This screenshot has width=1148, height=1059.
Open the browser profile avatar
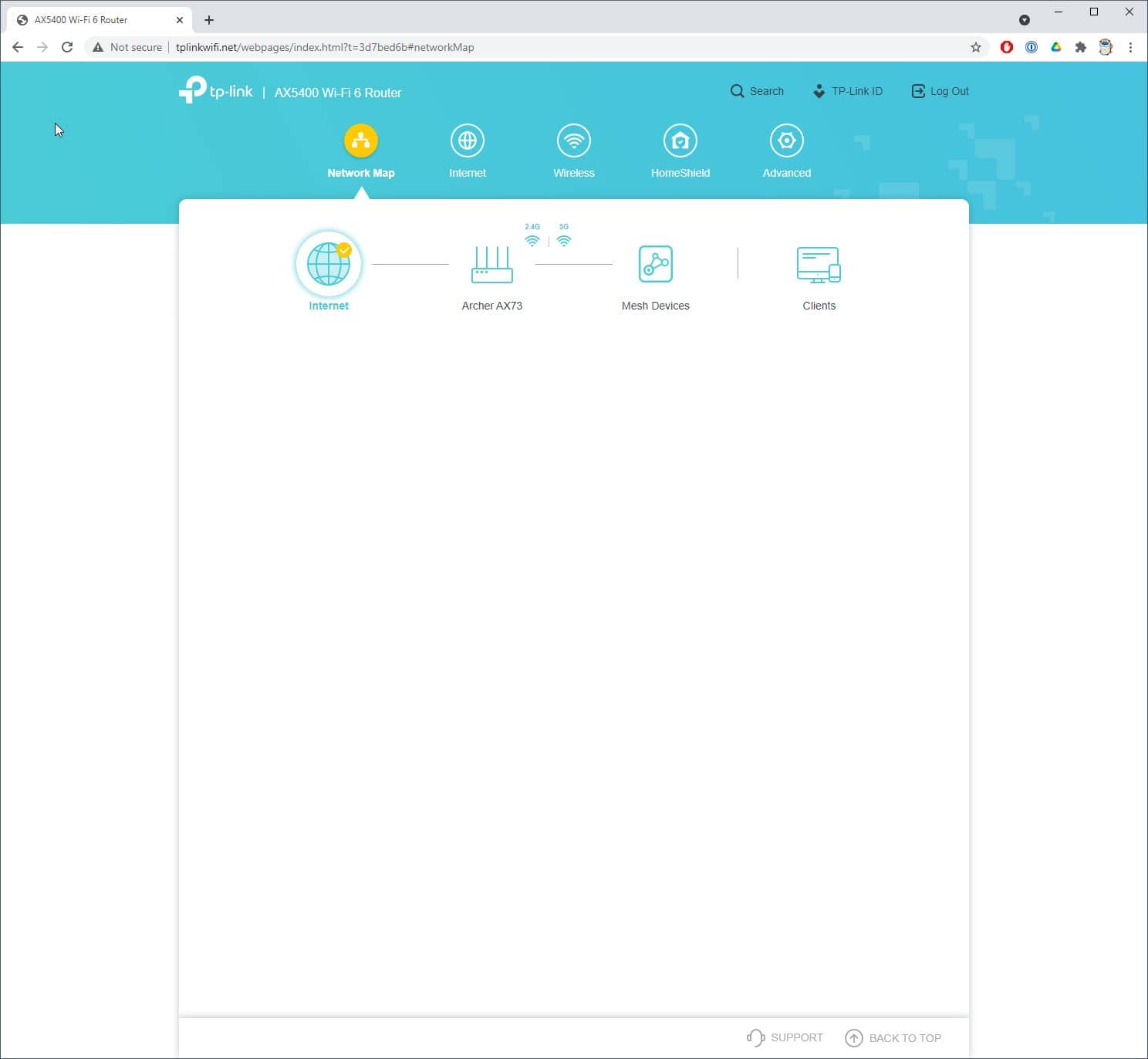click(1106, 47)
